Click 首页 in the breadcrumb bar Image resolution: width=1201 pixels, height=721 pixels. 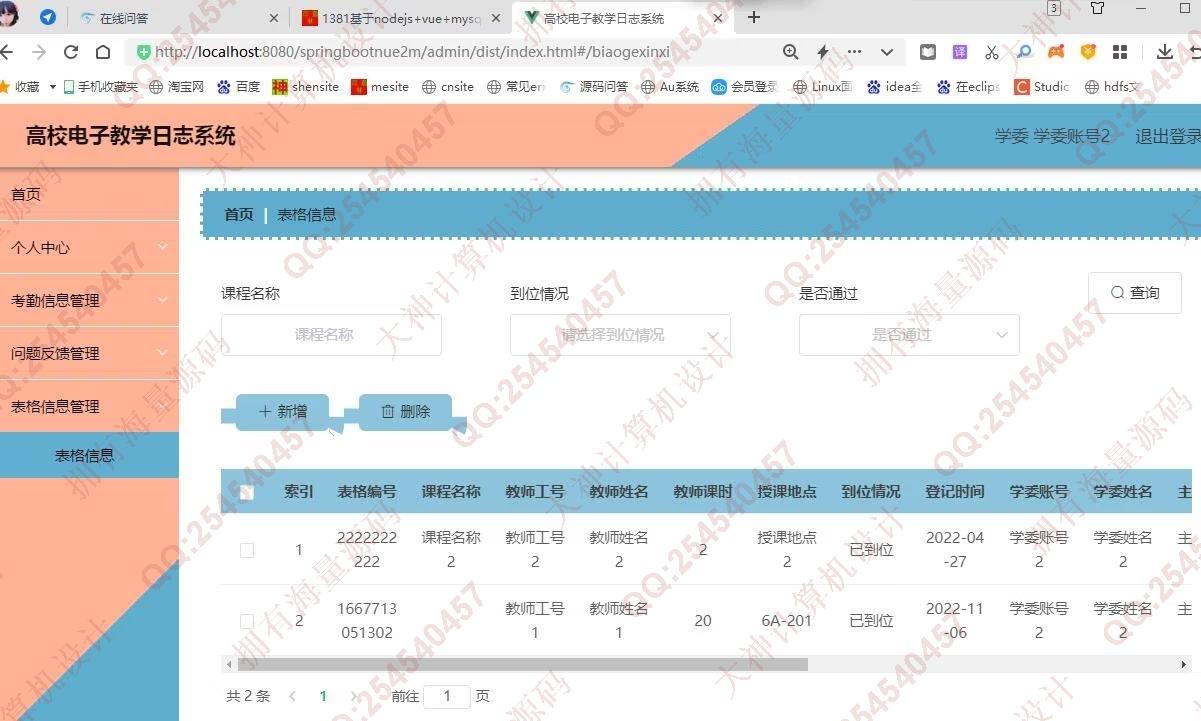239,214
